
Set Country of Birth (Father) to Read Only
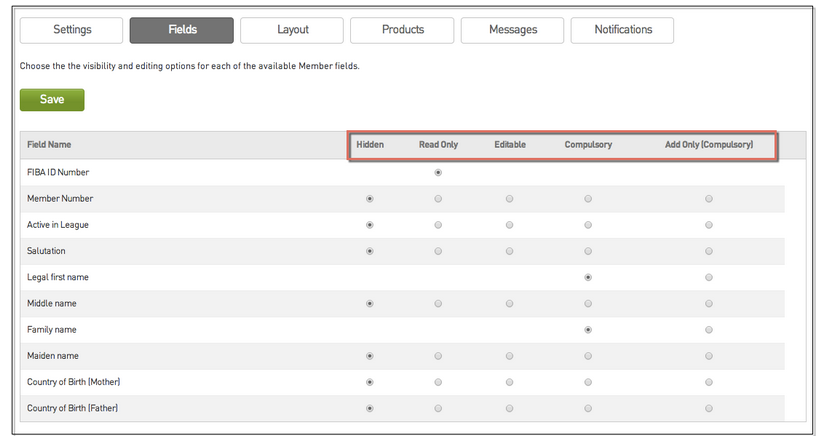[438, 408]
